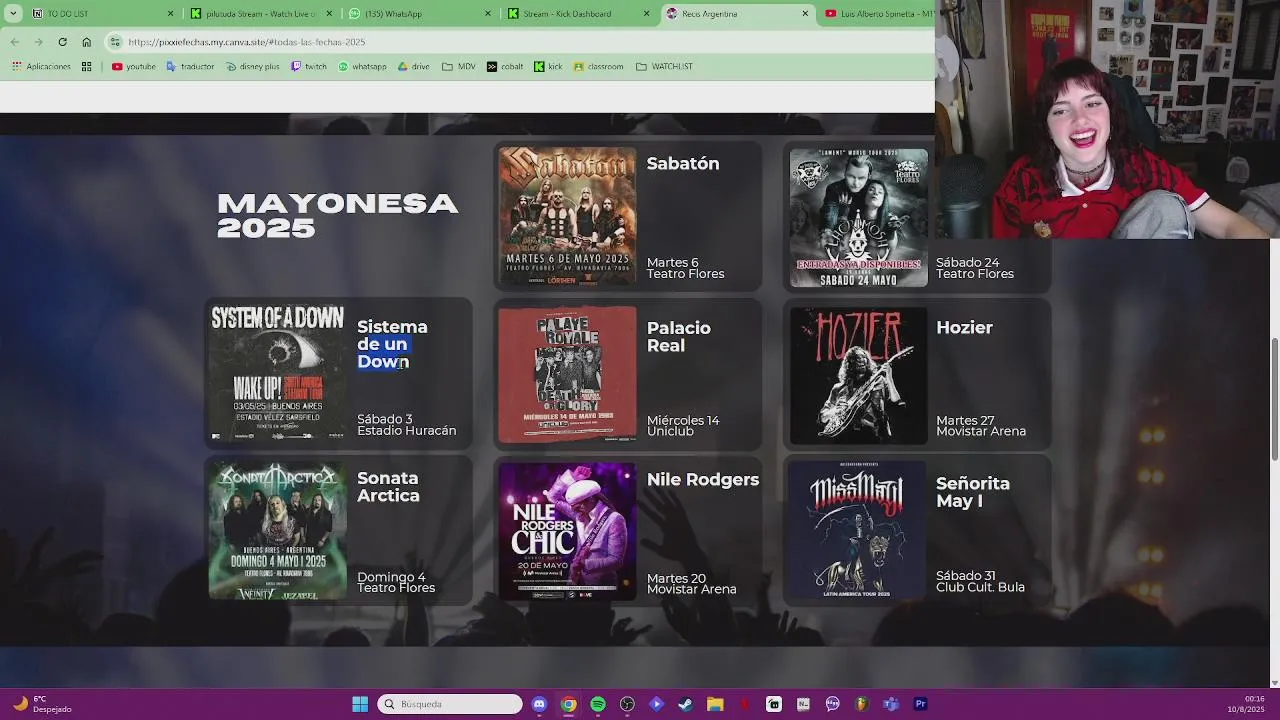Open the youtube bookmark
The image size is (1280, 720).
(x=134, y=66)
